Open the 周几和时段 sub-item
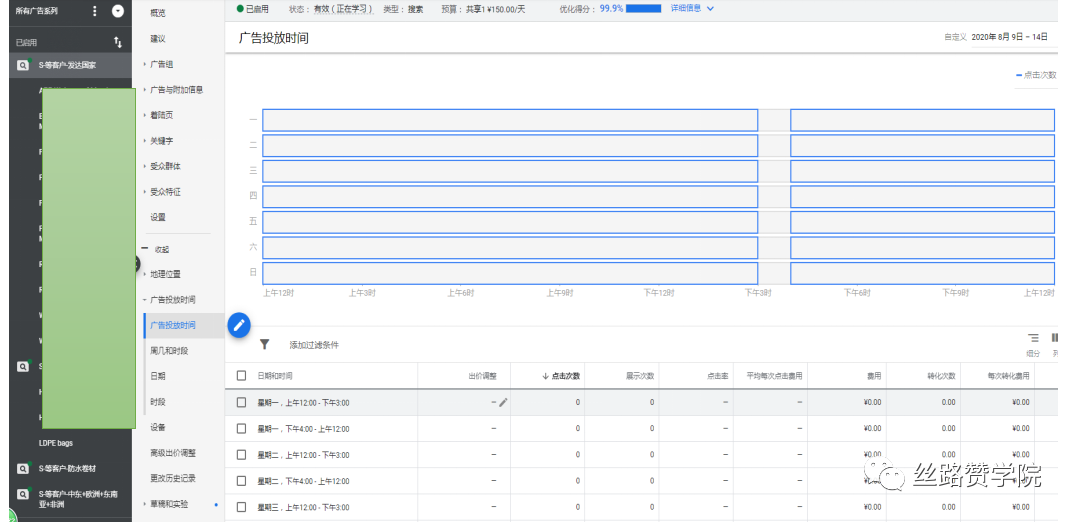Viewport: 1076px width, 522px height. tap(169, 351)
